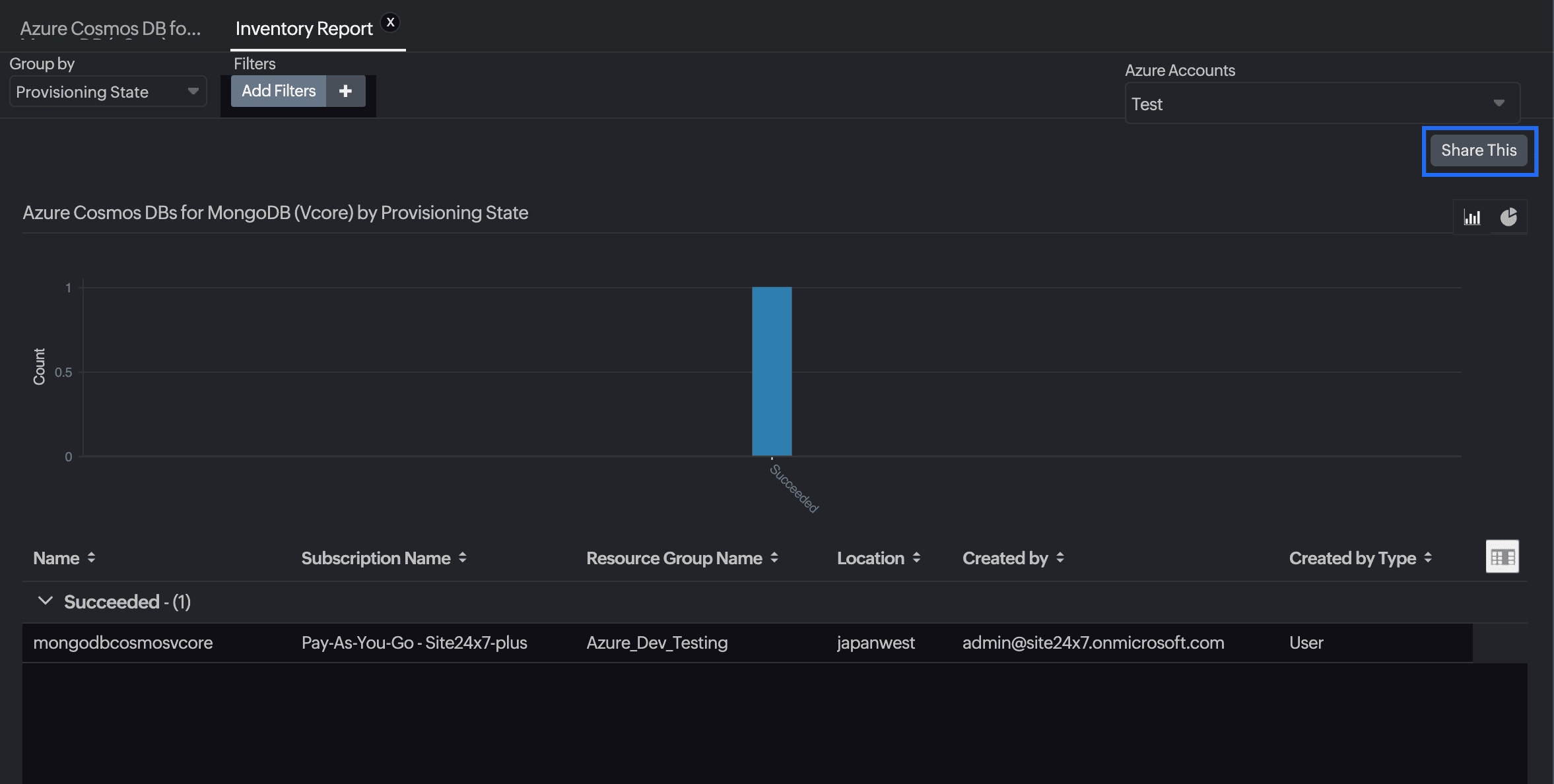Close the Inventory Report tab

point(391,22)
